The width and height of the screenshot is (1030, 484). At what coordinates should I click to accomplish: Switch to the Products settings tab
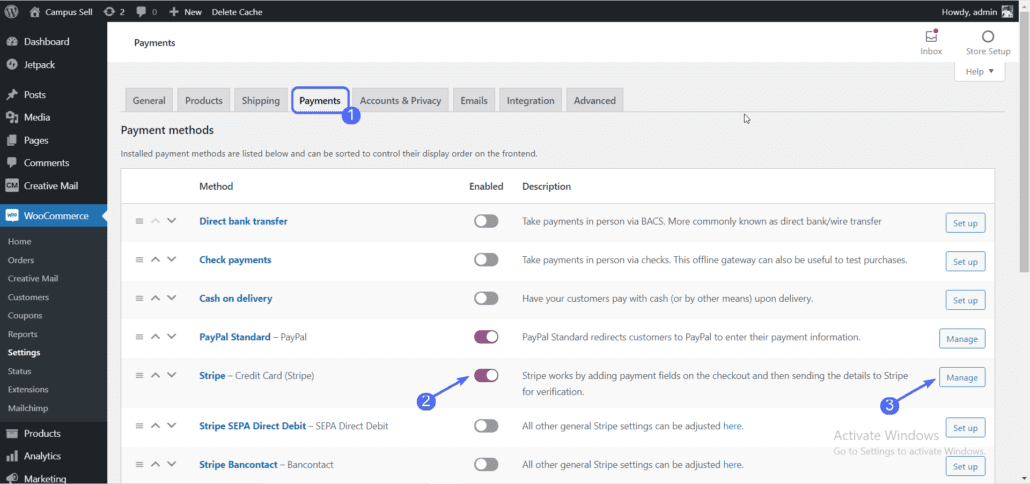pos(204,100)
